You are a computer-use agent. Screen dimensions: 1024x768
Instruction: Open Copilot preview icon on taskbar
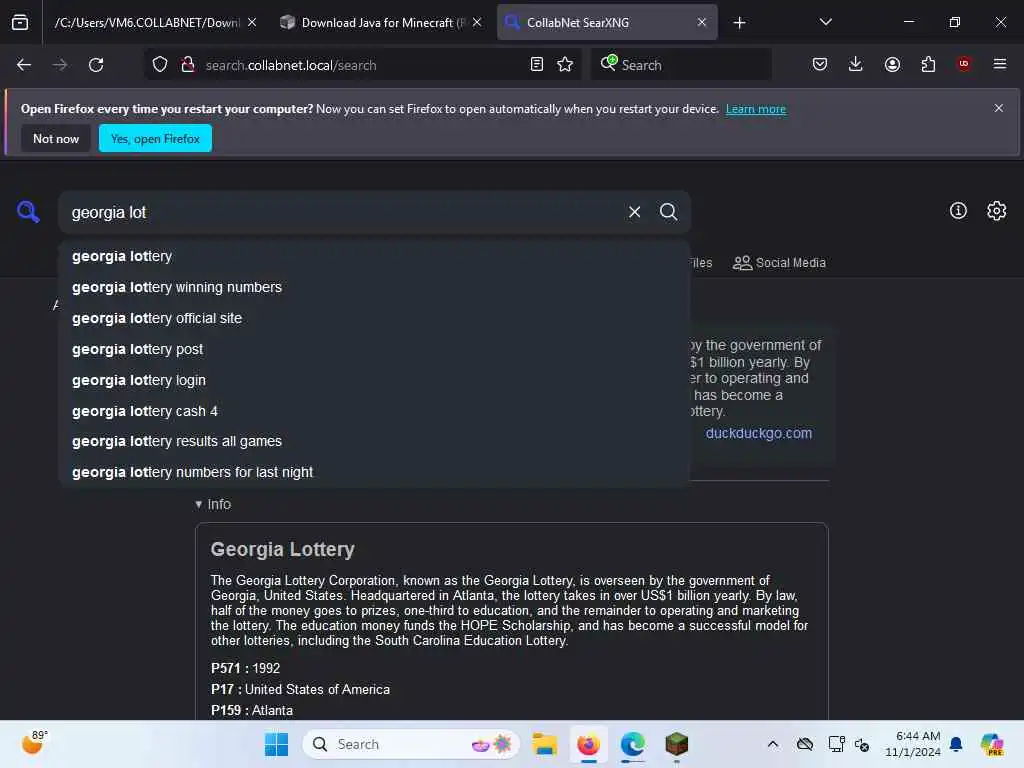992,744
